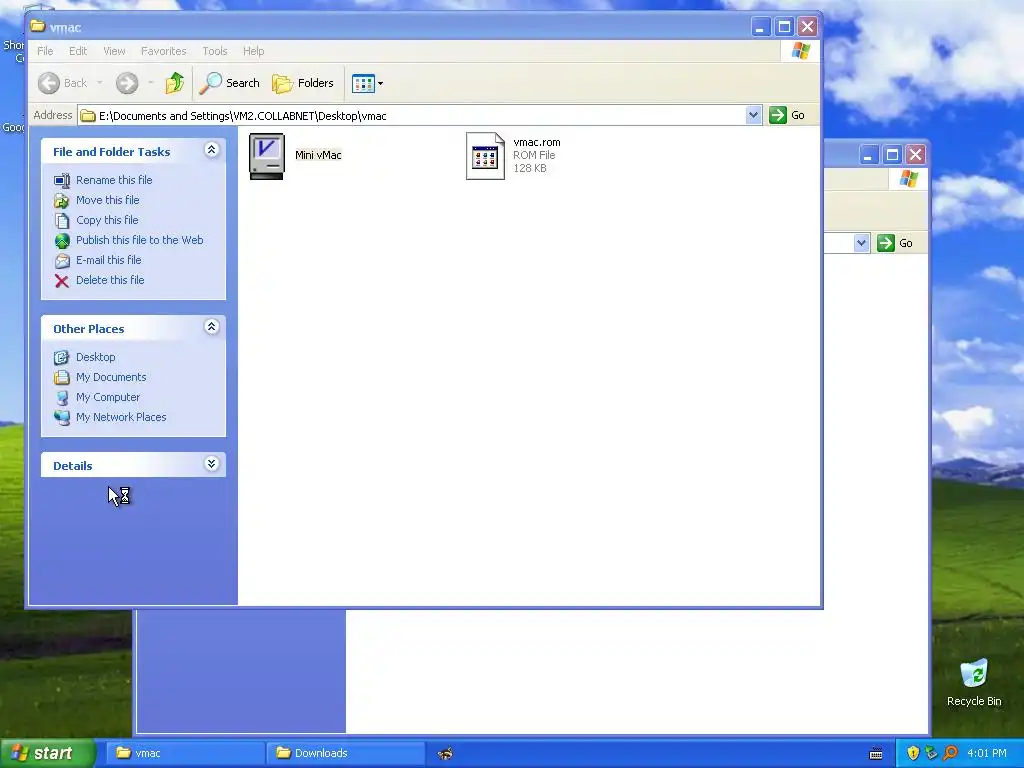Open the Views dropdown button

coord(368,83)
